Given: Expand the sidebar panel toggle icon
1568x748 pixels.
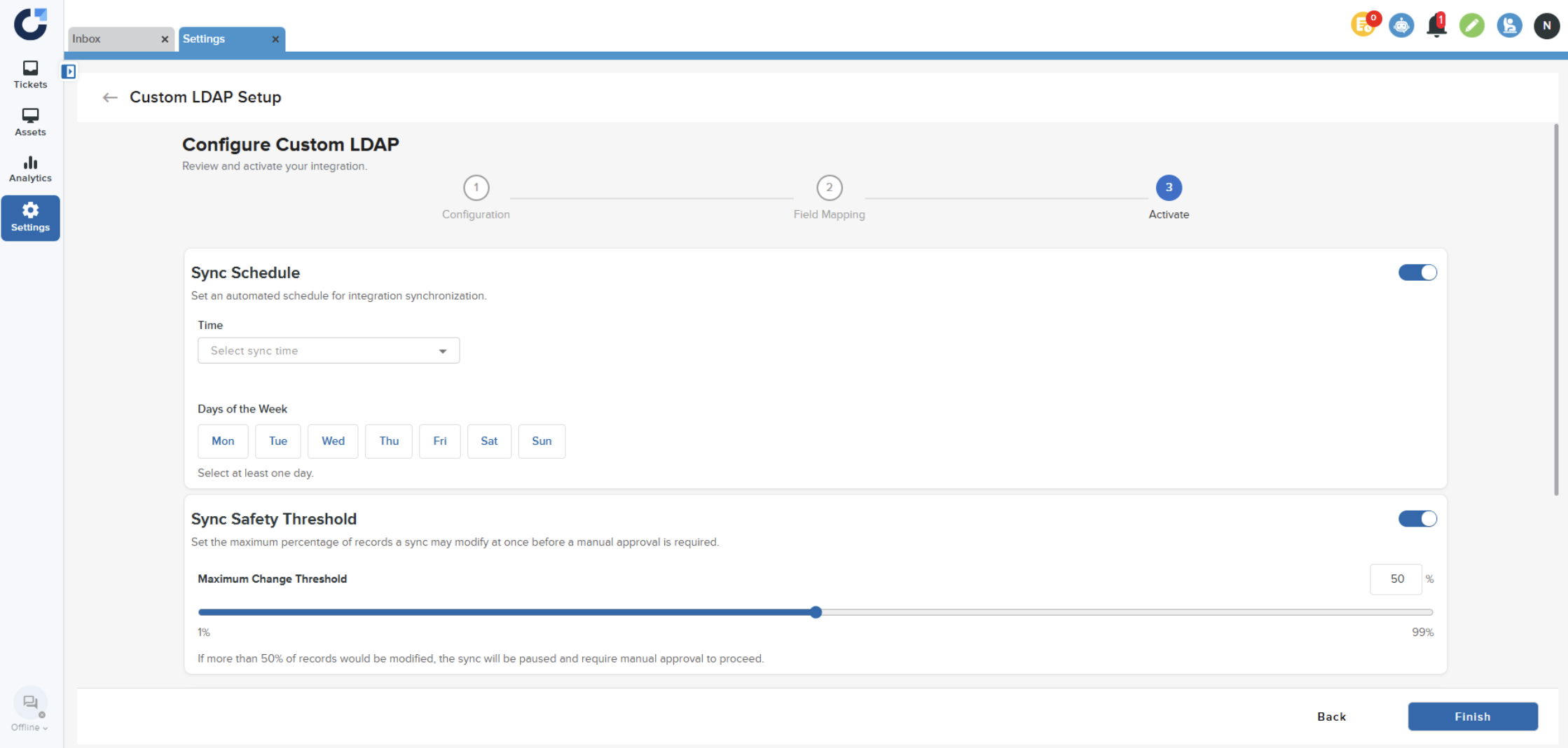Looking at the screenshot, I should pyautogui.click(x=69, y=71).
